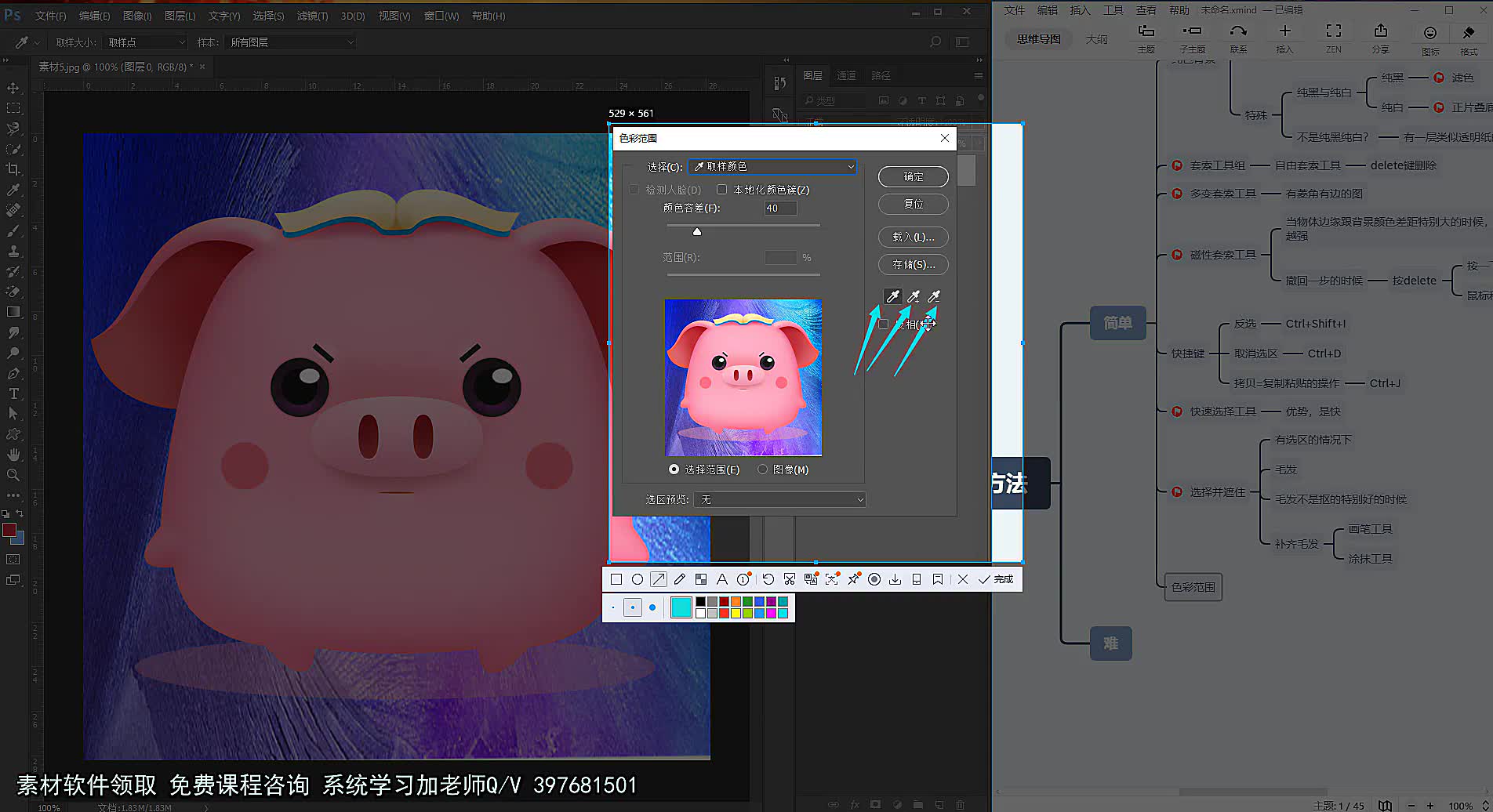The image size is (1493, 812).
Task: Select the mosaic tool in annotation toolbar
Action: (x=700, y=579)
